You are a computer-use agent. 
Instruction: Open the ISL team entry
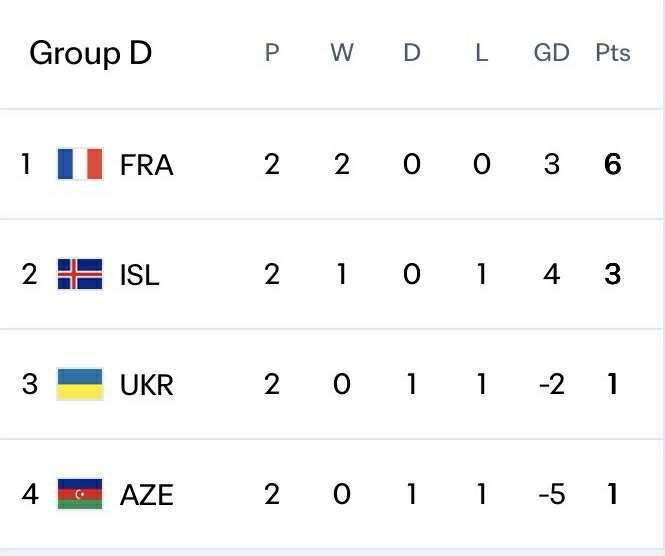tap(139, 275)
